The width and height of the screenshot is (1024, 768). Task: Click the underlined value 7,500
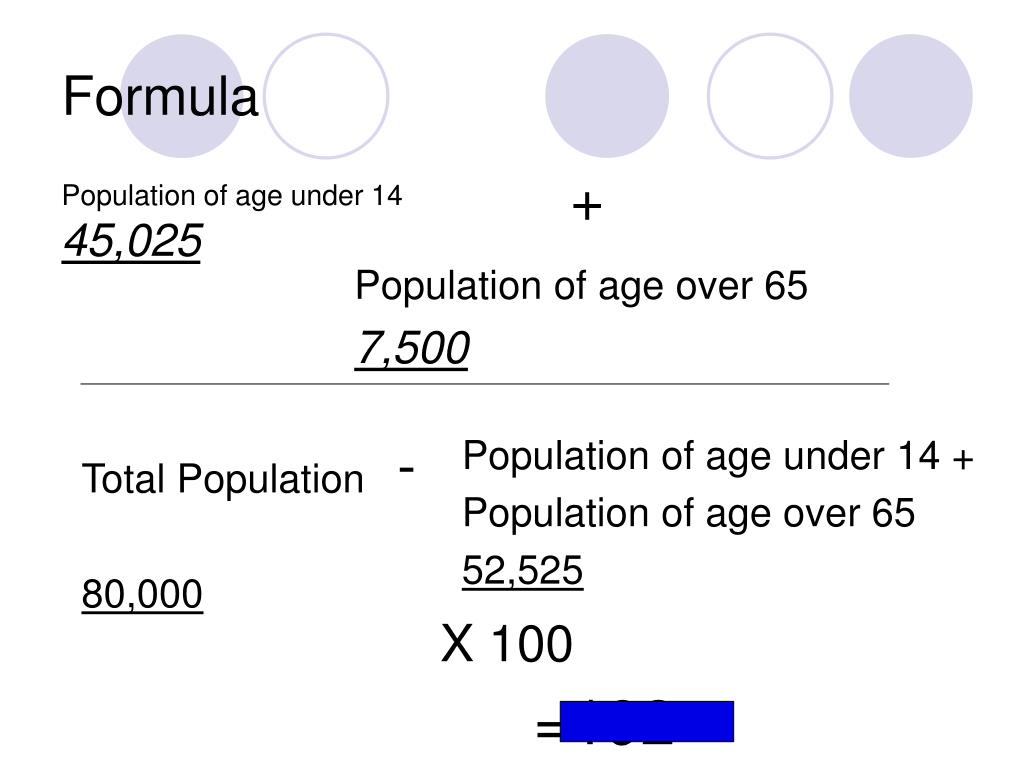pyautogui.click(x=412, y=348)
